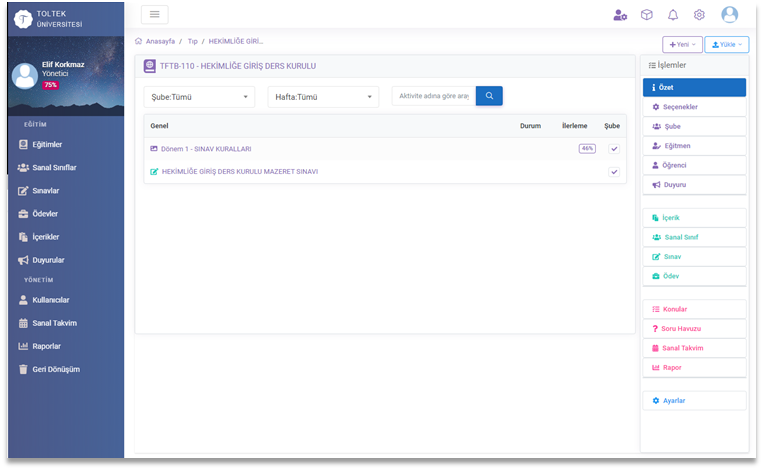Click the blue search magnifier button
Viewport: 763px width, 470px height.
[x=489, y=96]
